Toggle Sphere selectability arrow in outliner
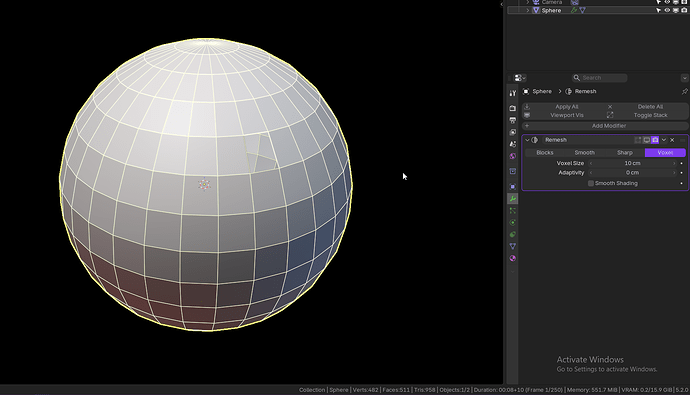This screenshot has width=690, height=395. [659, 10]
